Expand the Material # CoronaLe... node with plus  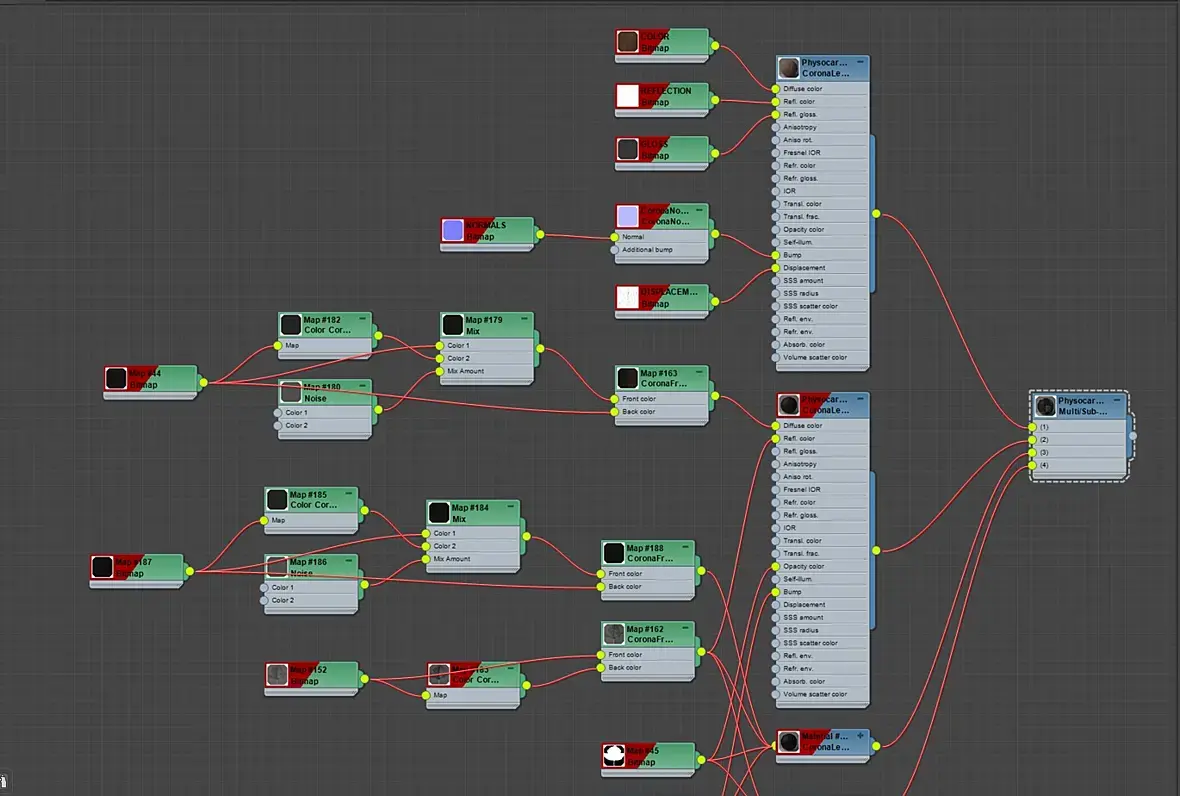pyautogui.click(x=860, y=736)
